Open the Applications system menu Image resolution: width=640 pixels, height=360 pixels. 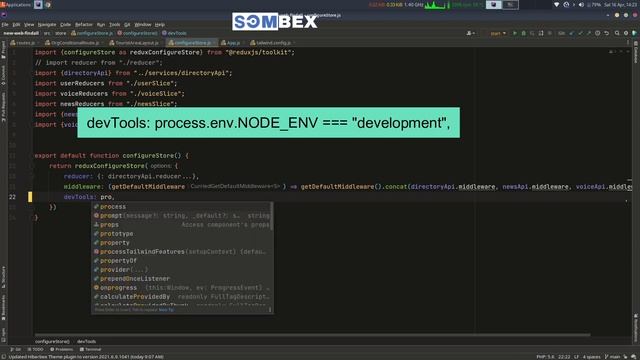pyautogui.click(x=16, y=4)
